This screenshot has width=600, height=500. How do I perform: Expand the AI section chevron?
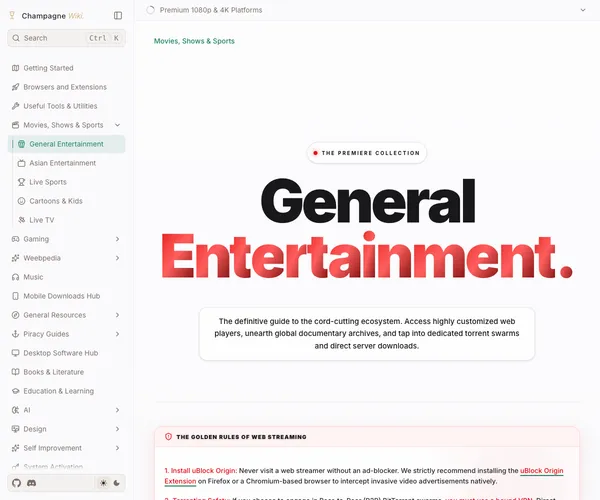pos(117,410)
